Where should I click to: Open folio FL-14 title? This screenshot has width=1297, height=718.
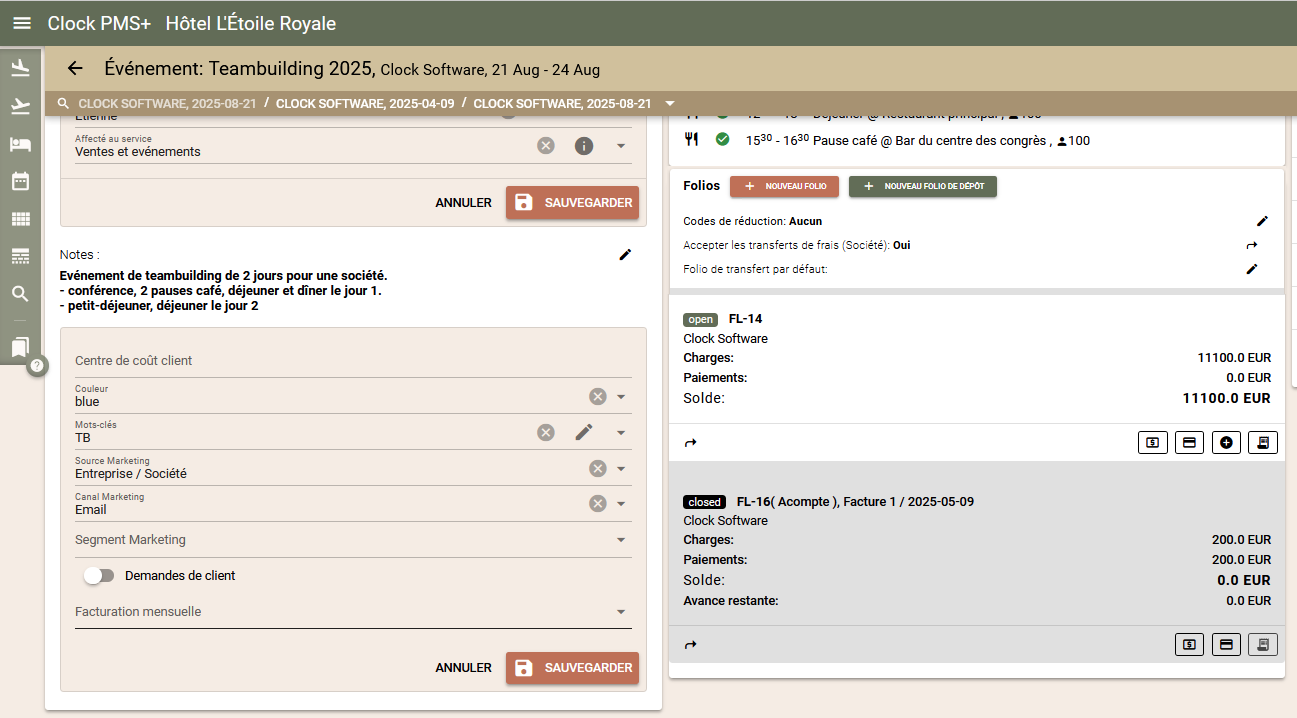pos(746,319)
